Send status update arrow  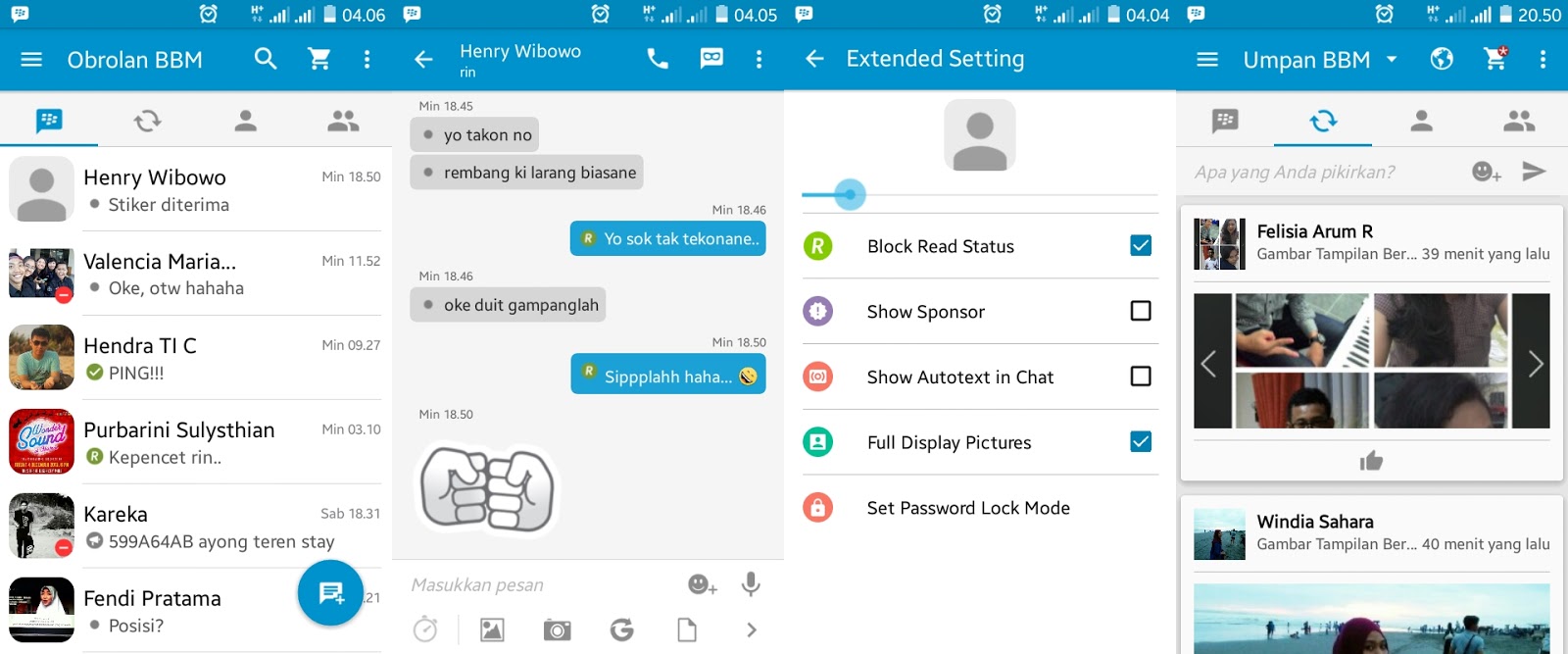[1534, 172]
